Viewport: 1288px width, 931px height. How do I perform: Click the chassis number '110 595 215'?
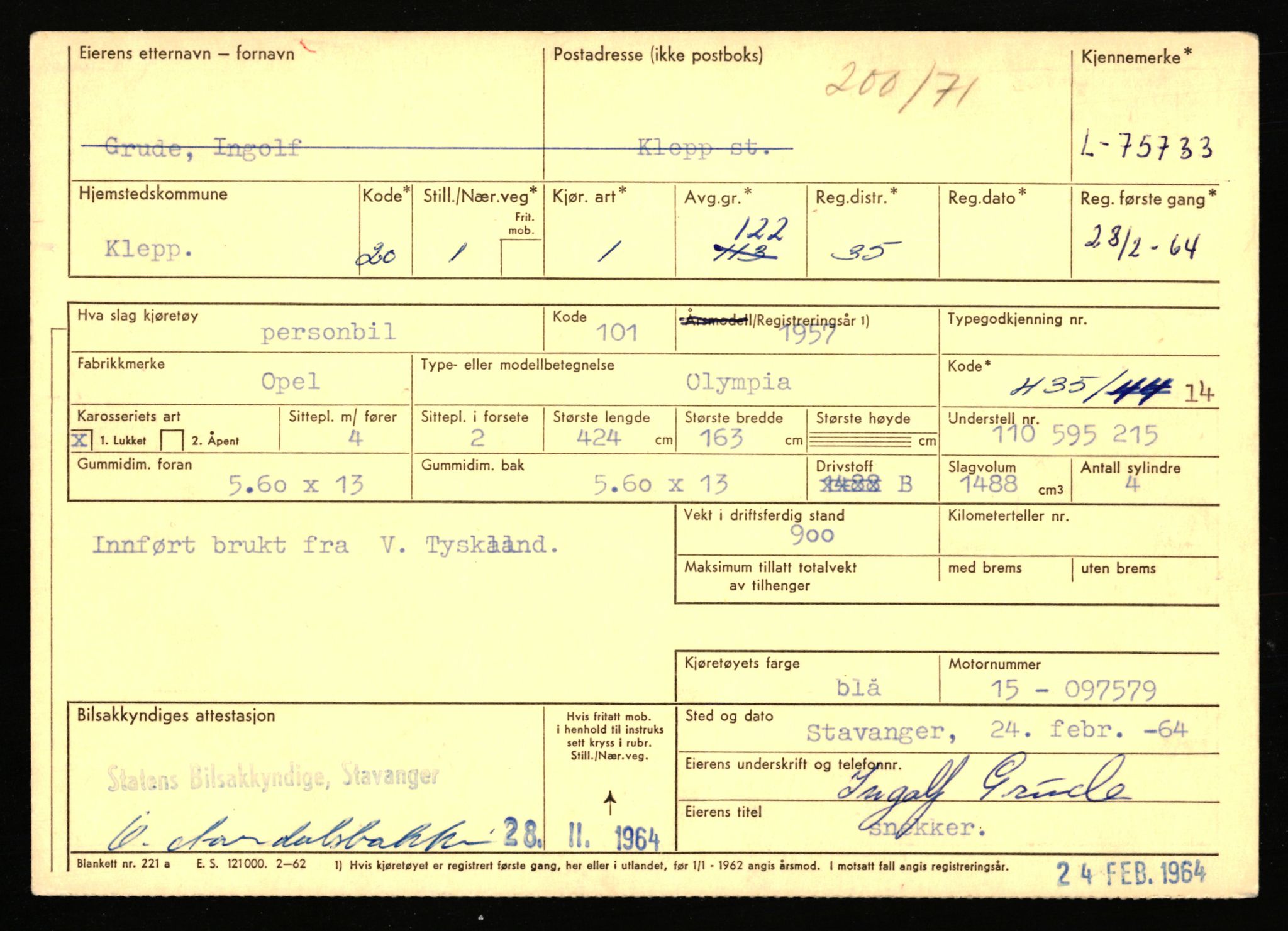[x=1075, y=435]
